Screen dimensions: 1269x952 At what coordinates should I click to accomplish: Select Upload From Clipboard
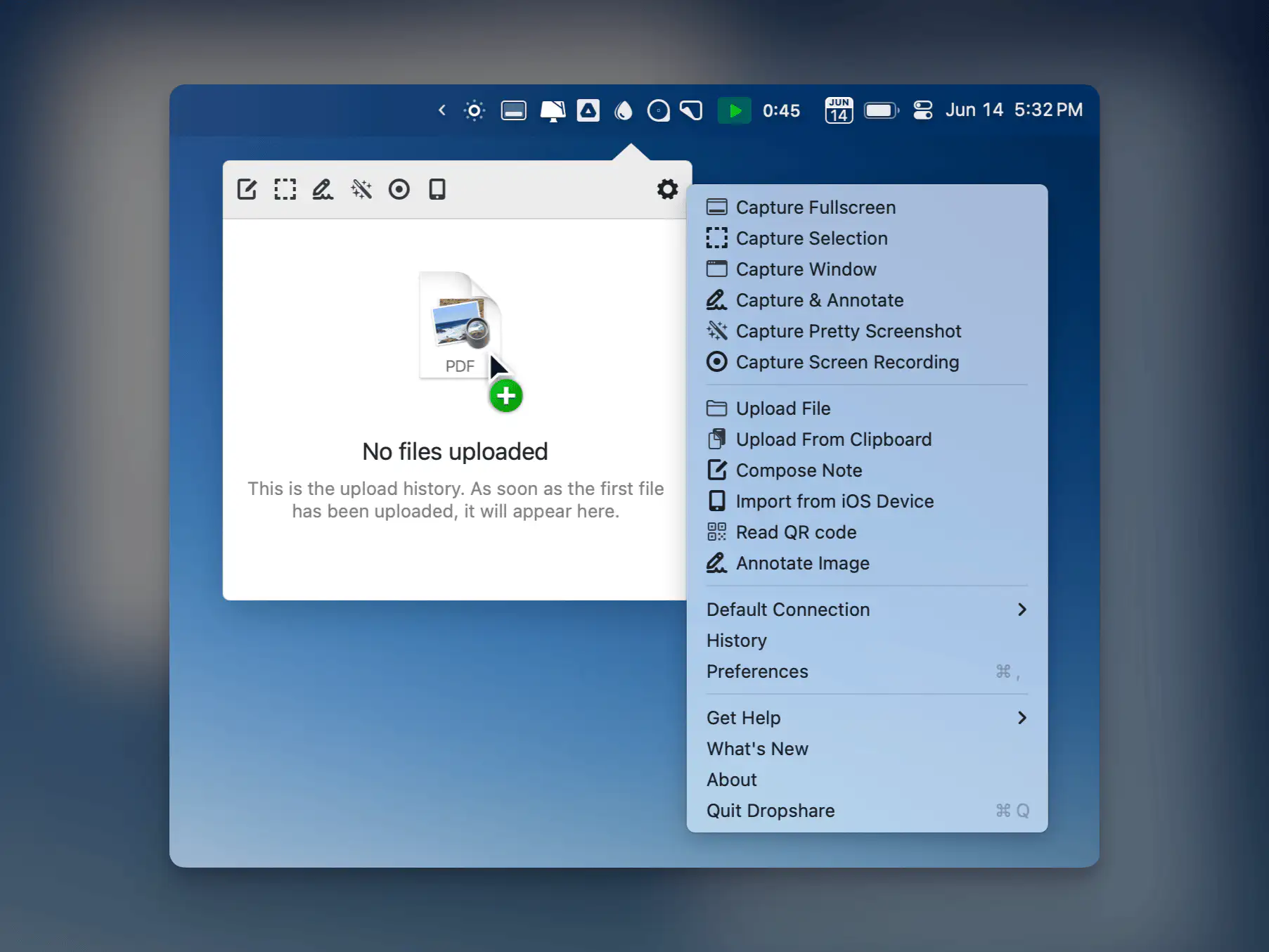pyautogui.click(x=867, y=439)
